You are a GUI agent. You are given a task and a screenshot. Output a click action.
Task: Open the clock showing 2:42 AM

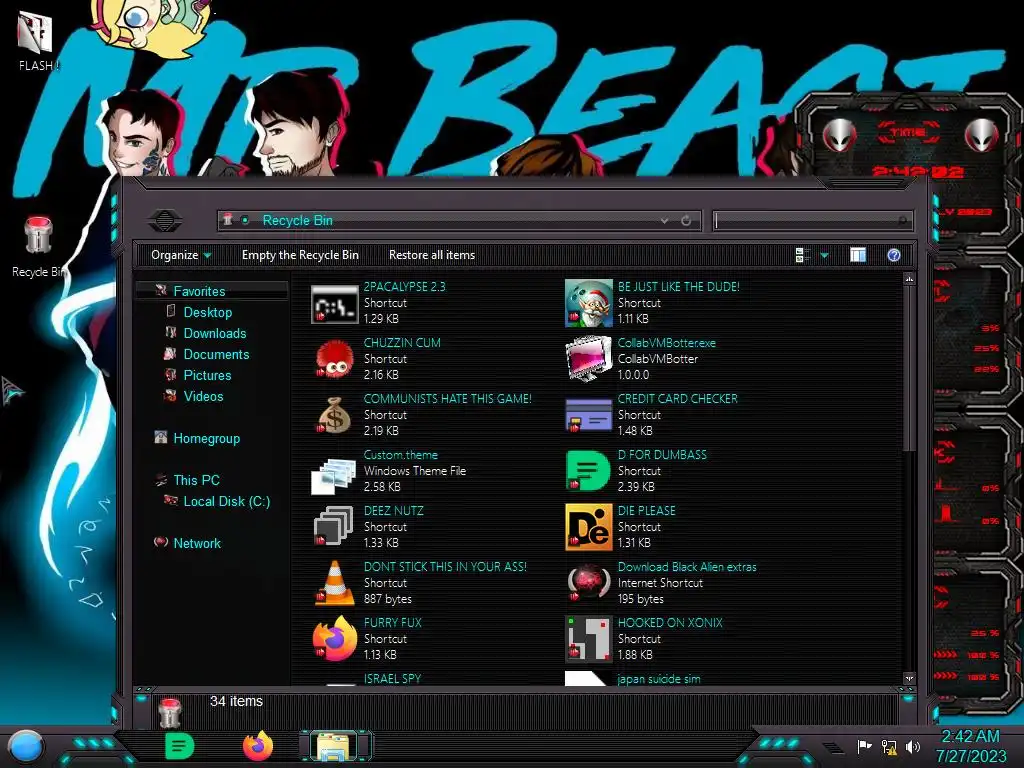click(970, 746)
